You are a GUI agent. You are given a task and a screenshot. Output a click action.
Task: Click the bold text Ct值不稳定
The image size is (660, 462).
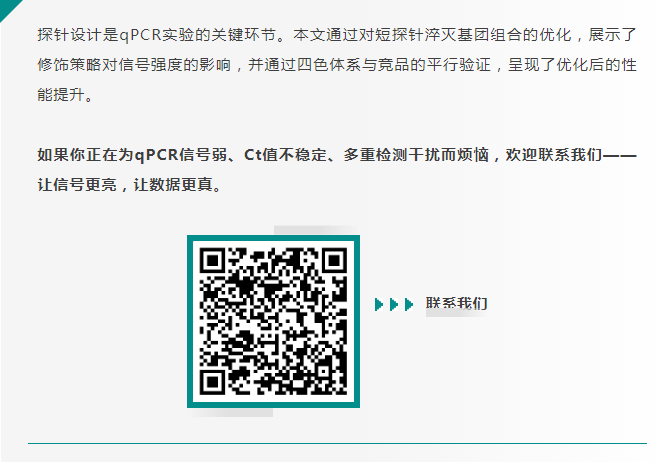tap(285, 155)
